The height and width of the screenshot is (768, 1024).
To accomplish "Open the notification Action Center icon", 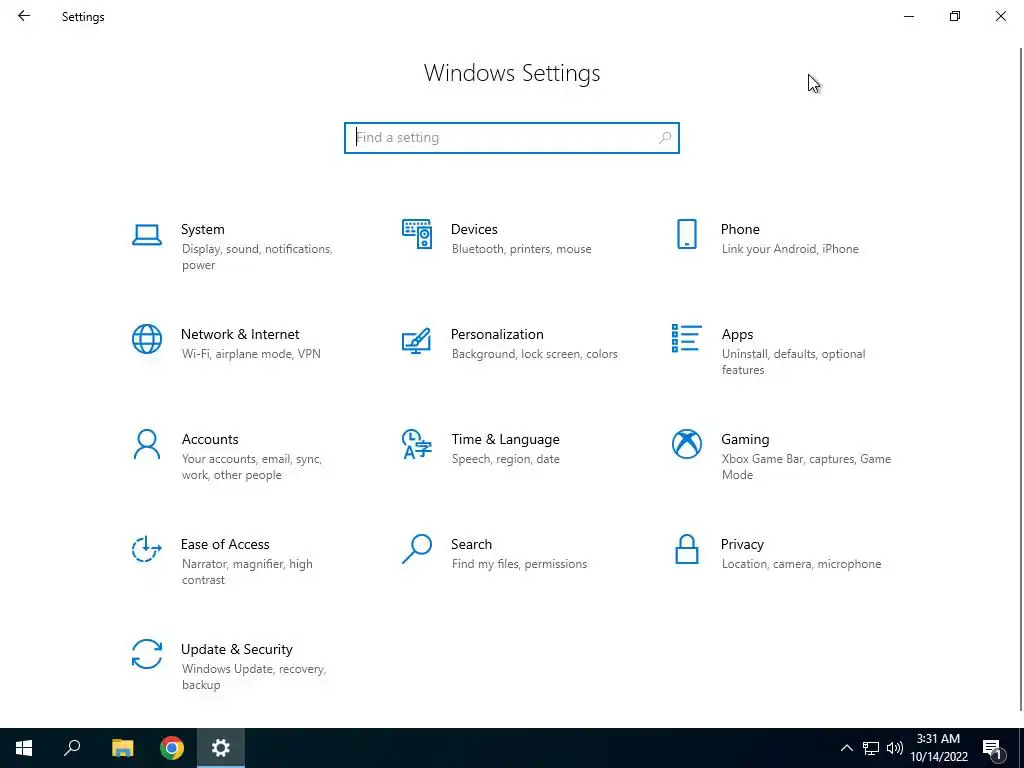I will (x=992, y=749).
